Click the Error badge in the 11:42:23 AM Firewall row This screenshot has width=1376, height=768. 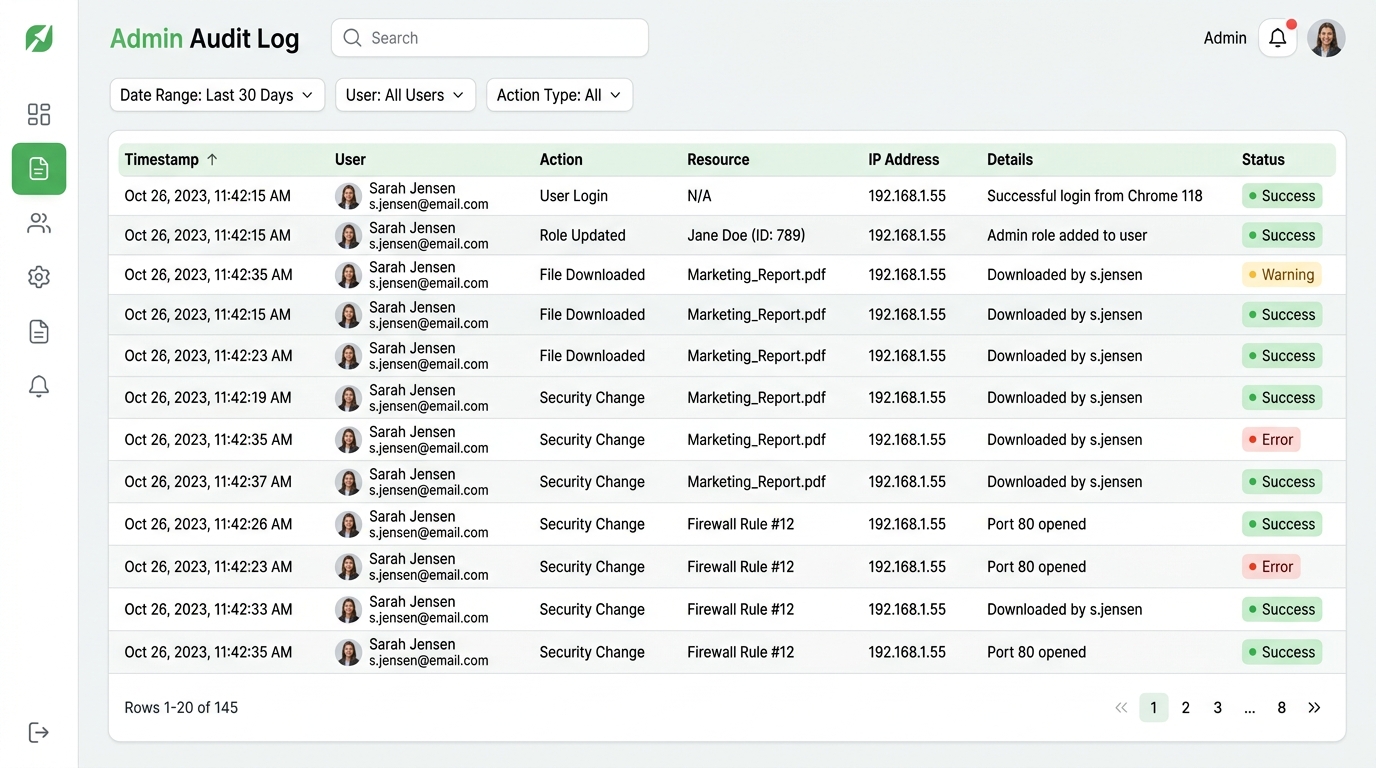click(x=1271, y=567)
